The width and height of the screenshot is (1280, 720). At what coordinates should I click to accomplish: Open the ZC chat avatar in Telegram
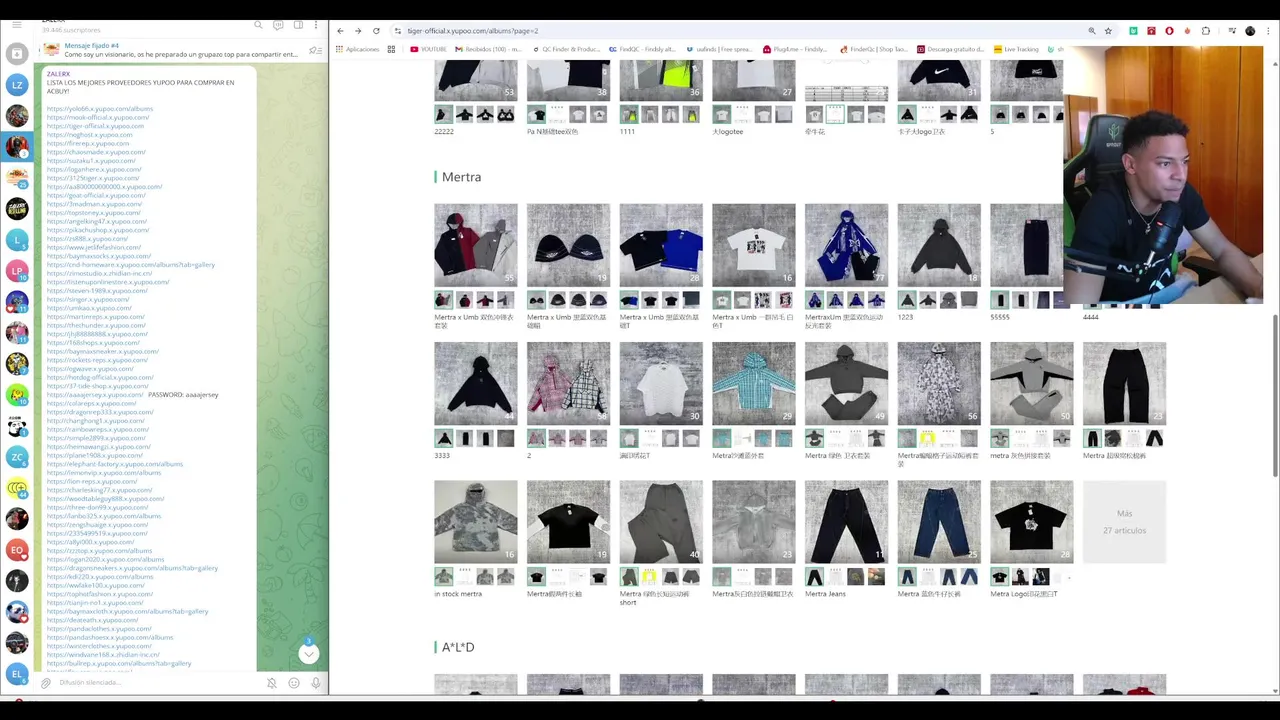tap(17, 457)
